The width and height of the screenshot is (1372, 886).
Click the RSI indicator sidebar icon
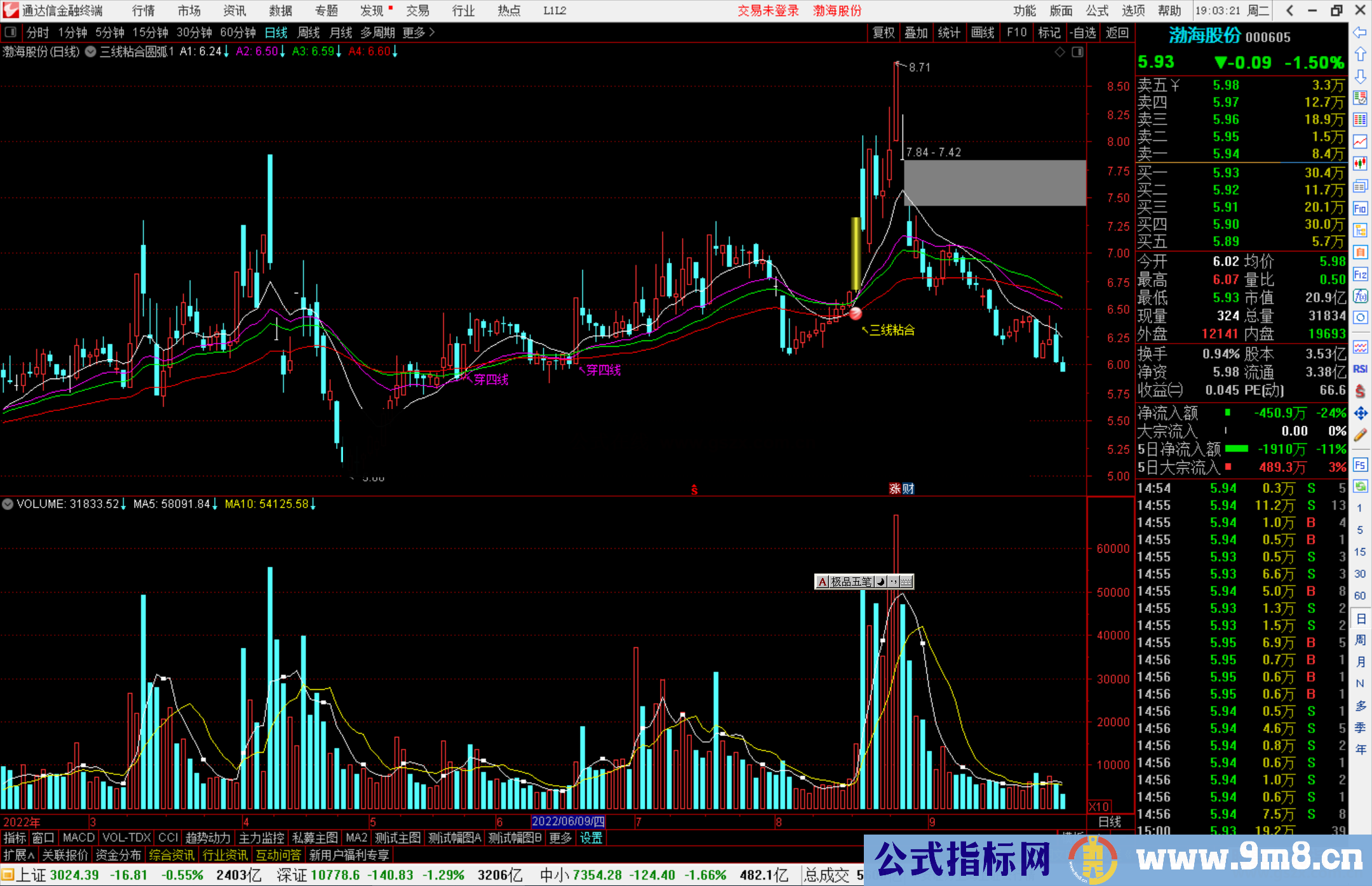pyautogui.click(x=1360, y=369)
